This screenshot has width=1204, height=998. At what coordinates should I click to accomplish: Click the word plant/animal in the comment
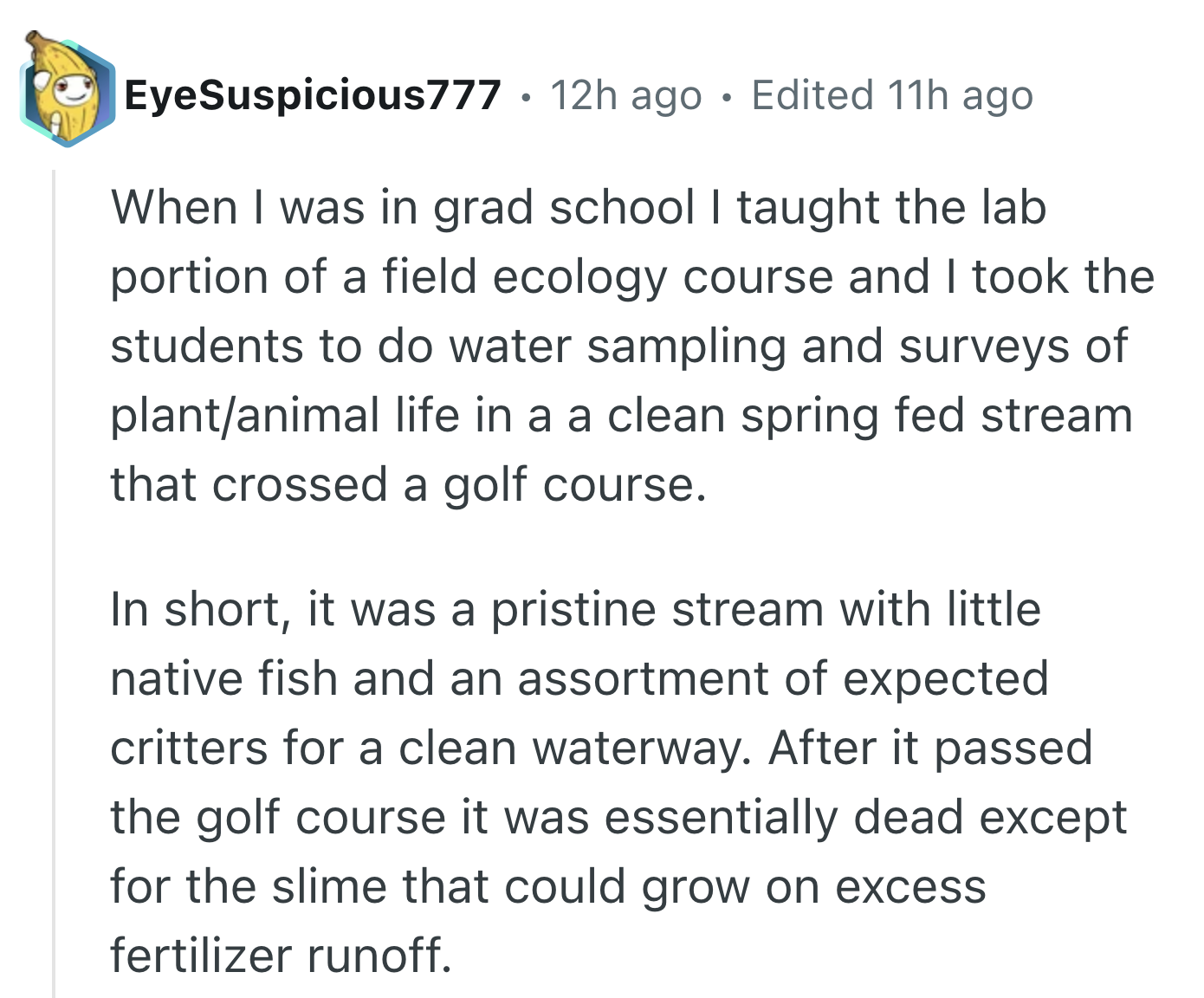[246, 416]
